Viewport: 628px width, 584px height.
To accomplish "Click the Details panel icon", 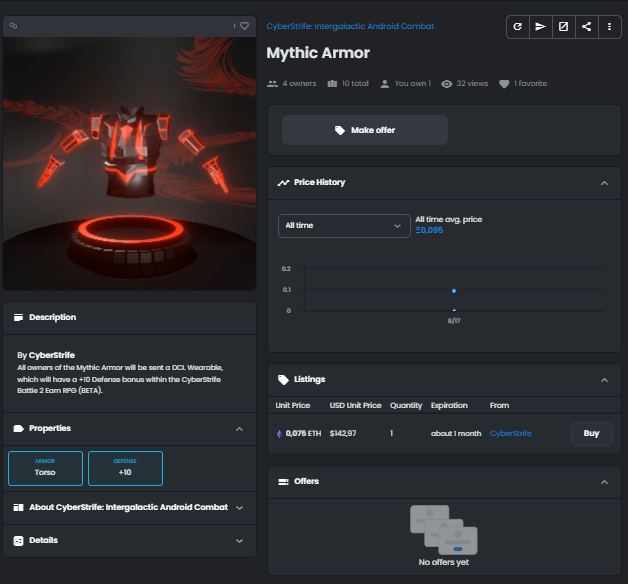I will pos(18,541).
